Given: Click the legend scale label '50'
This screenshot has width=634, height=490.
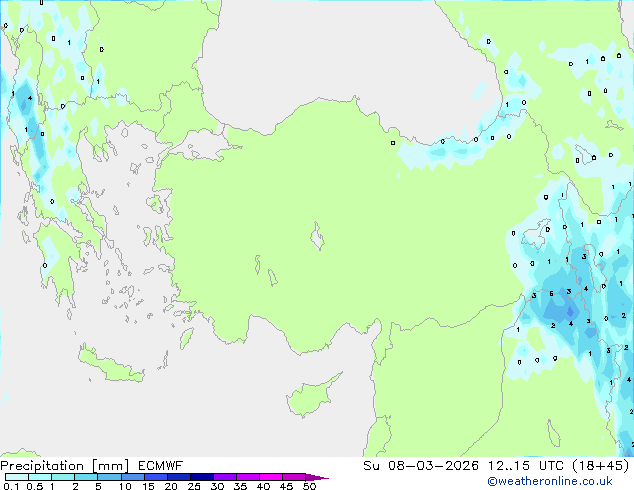Looking at the screenshot, I should click(x=310, y=486).
